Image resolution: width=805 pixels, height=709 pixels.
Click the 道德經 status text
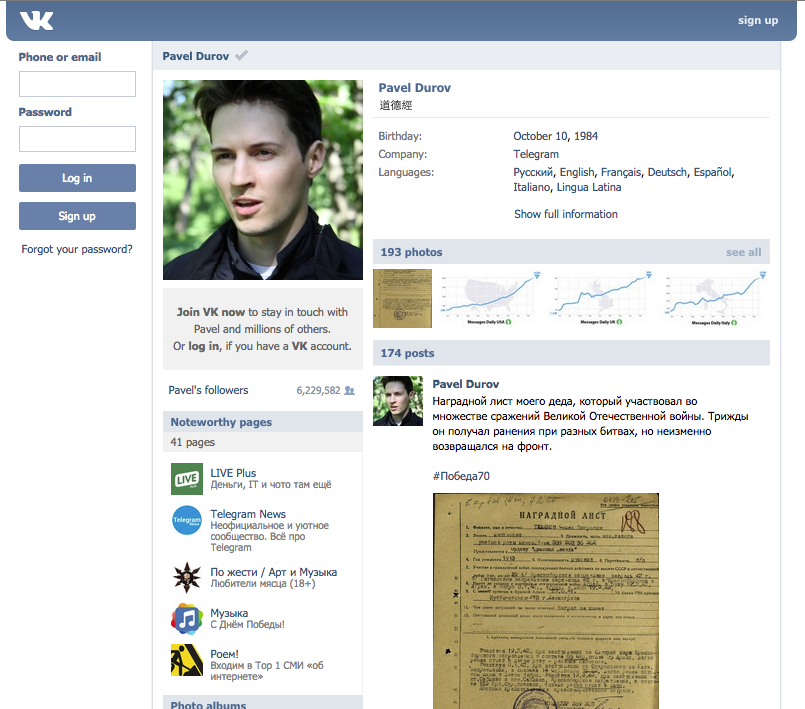[x=396, y=105]
